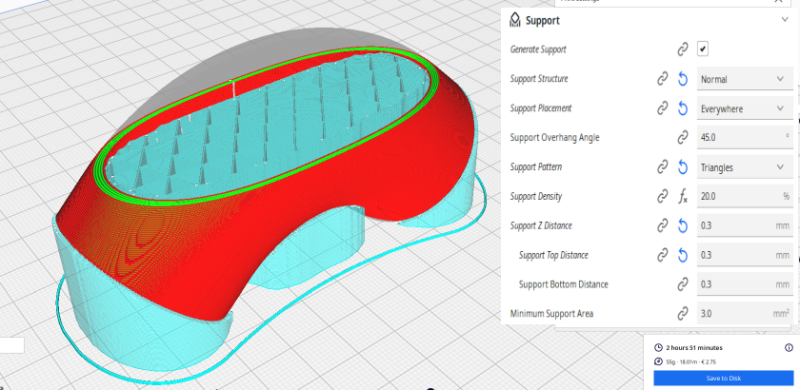Open the Support Pattern Triangles dropdown
Viewport: 800px width, 390px height.
[x=744, y=167]
